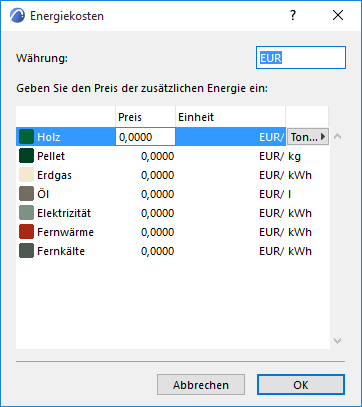The width and height of the screenshot is (362, 407).
Task: Open help via the question mark button
Action: [293, 15]
